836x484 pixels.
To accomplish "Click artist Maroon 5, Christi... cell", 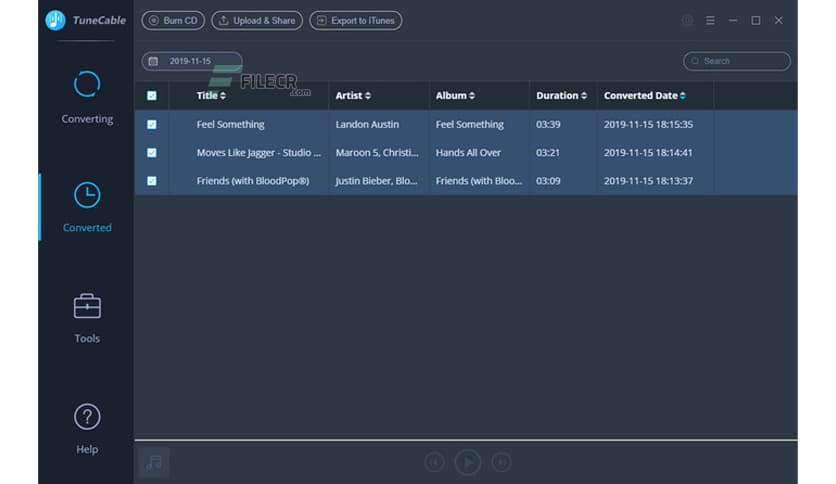I will coord(377,152).
